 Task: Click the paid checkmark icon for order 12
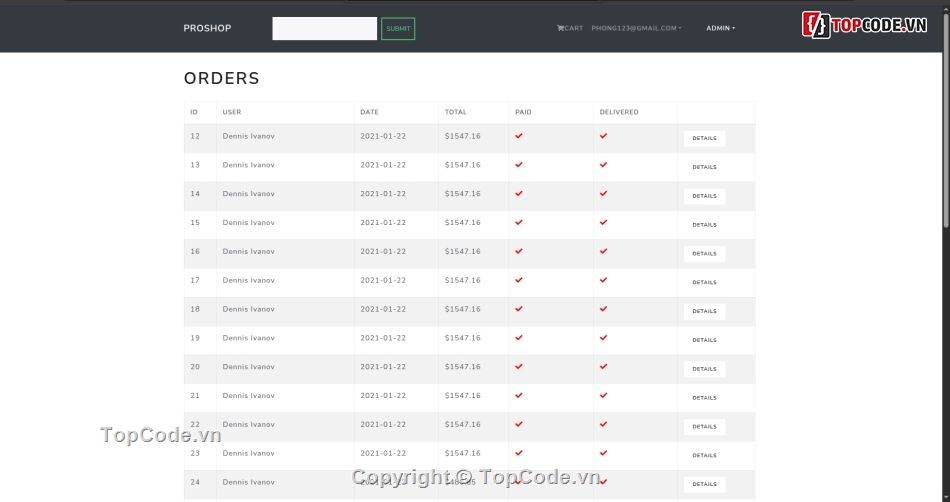(519, 136)
